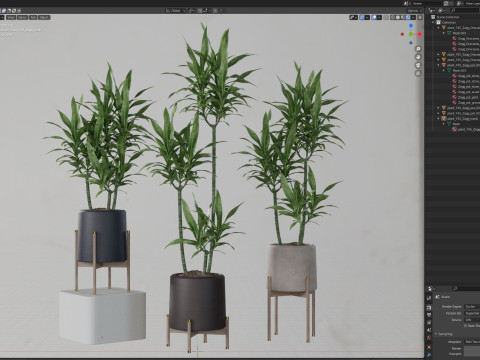Click the properties editor search field icon
The height and width of the screenshot is (360, 480).
pos(455,288)
